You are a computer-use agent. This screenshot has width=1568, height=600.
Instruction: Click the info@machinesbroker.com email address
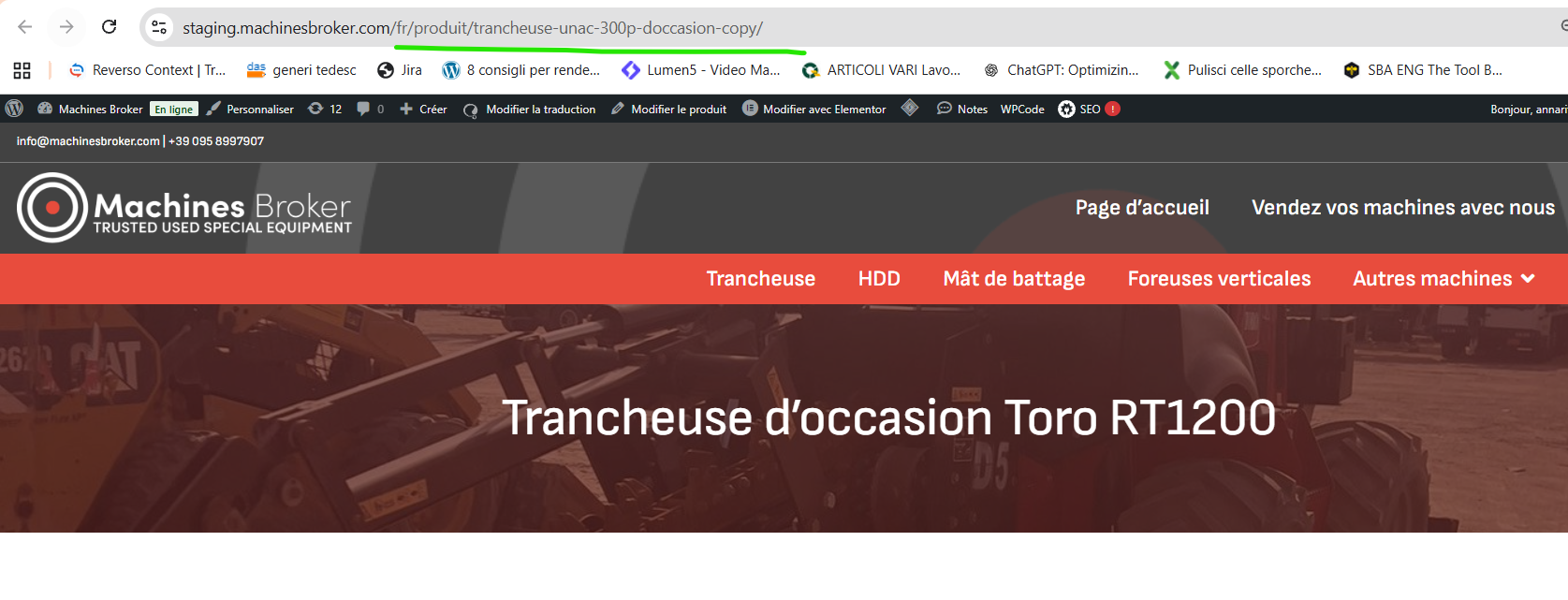tap(88, 141)
